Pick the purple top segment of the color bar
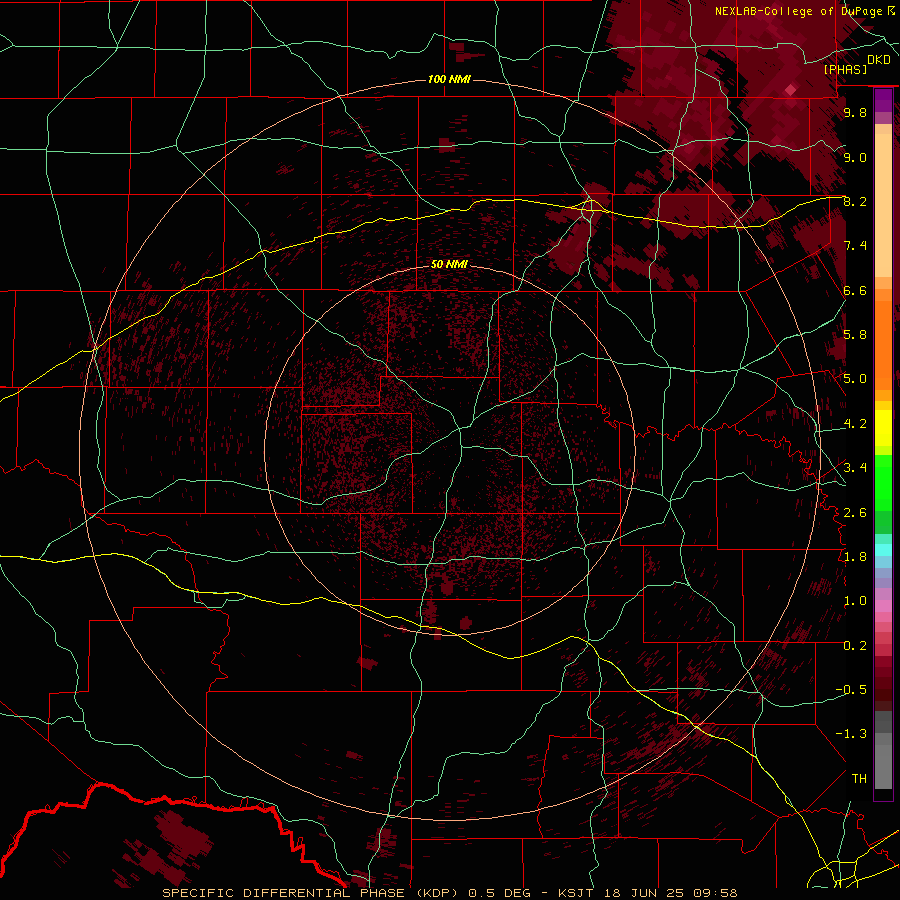The image size is (900, 900). 883,100
